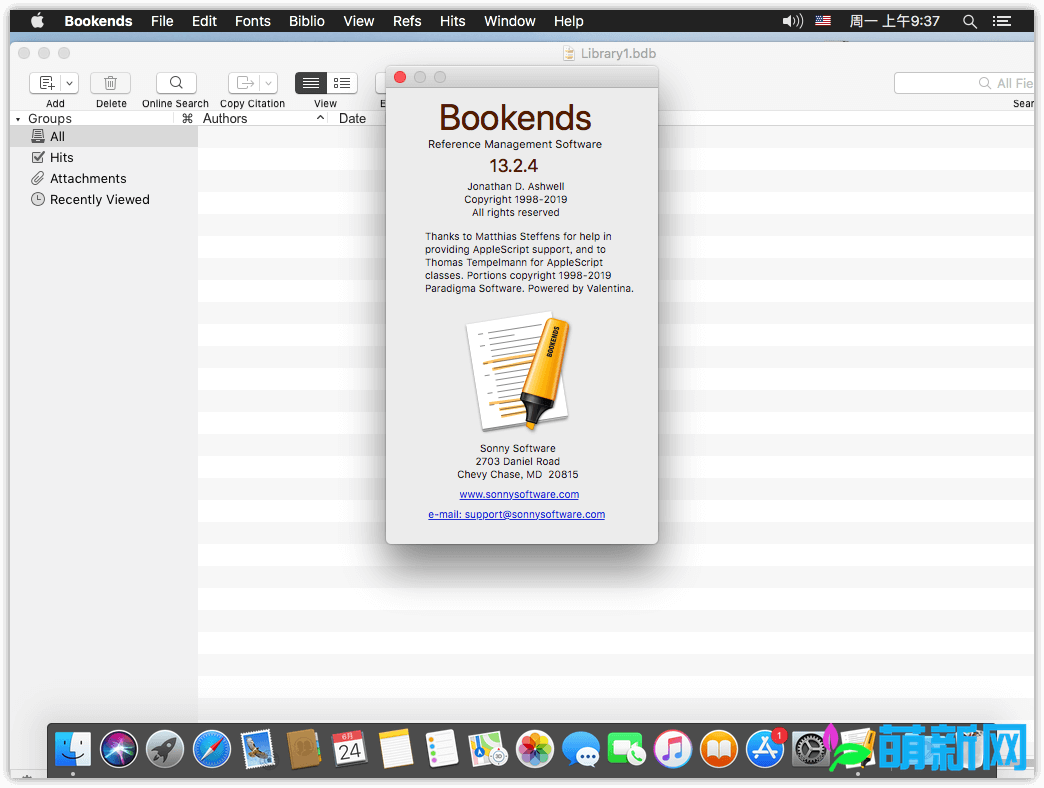This screenshot has height=788, width=1044.
Task: Open Photos from the Dock
Action: tap(535, 749)
